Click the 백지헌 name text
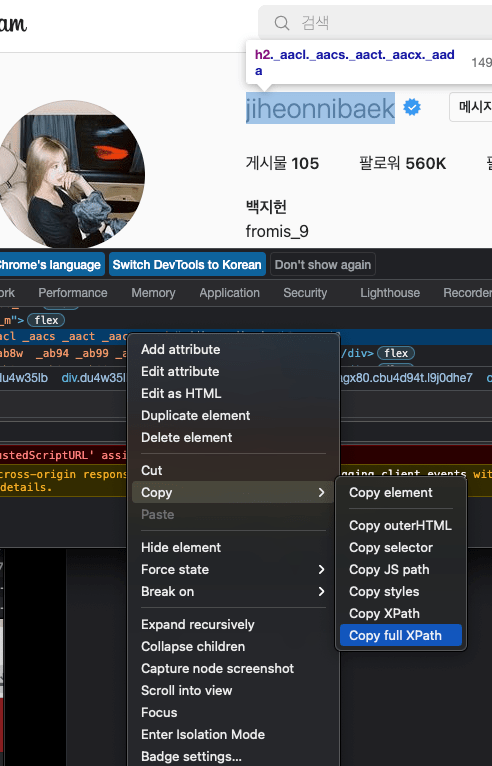492x766 pixels. coord(266,207)
